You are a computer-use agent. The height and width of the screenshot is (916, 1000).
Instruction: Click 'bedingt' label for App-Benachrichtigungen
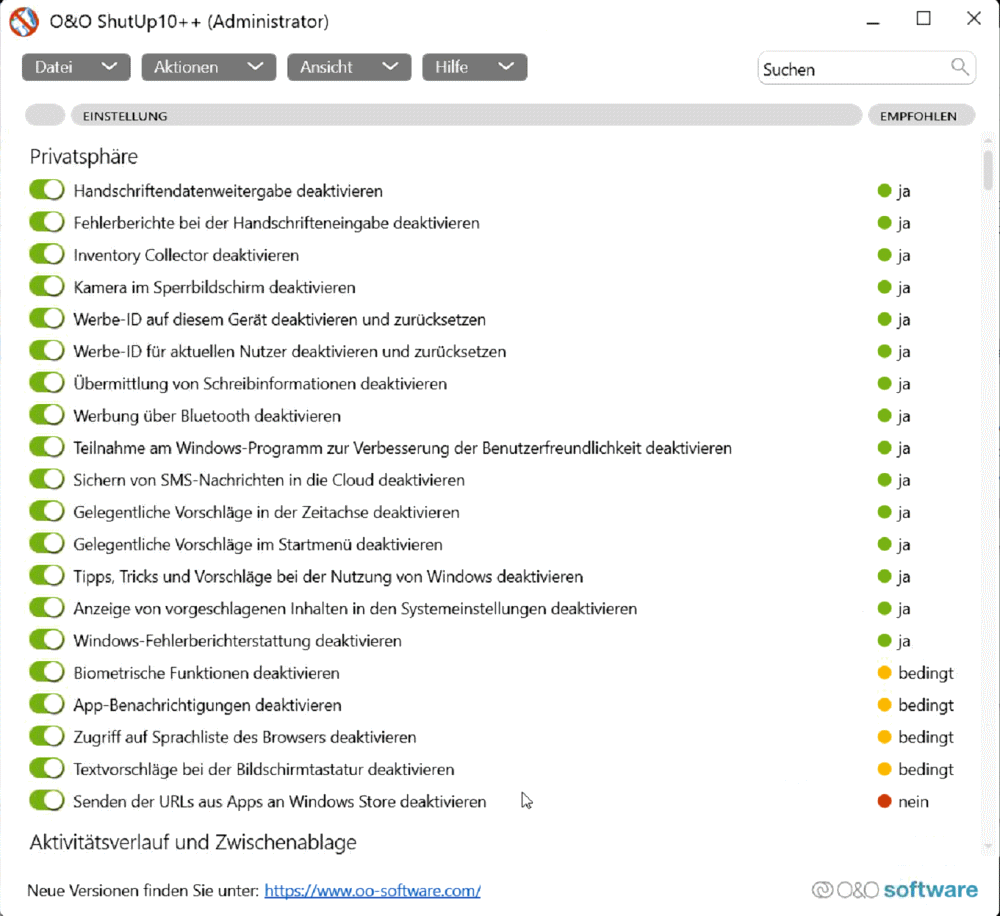tap(926, 705)
